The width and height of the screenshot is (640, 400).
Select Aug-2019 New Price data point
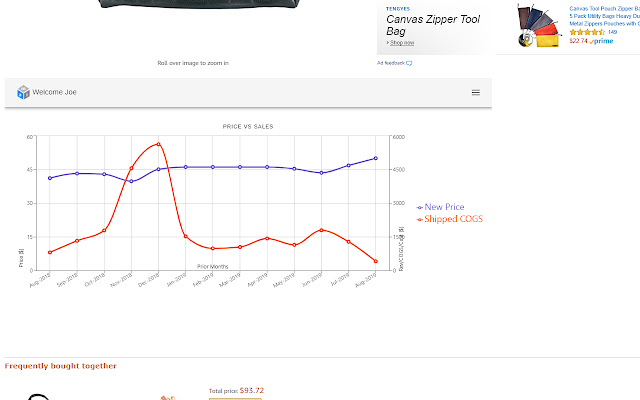pos(376,158)
